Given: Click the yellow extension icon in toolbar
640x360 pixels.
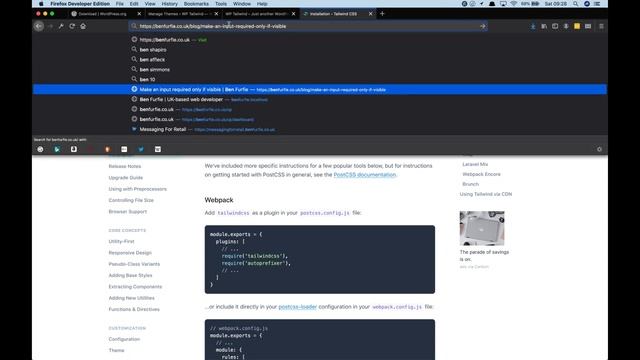Looking at the screenshot, I should pyautogui.click(x=577, y=26).
